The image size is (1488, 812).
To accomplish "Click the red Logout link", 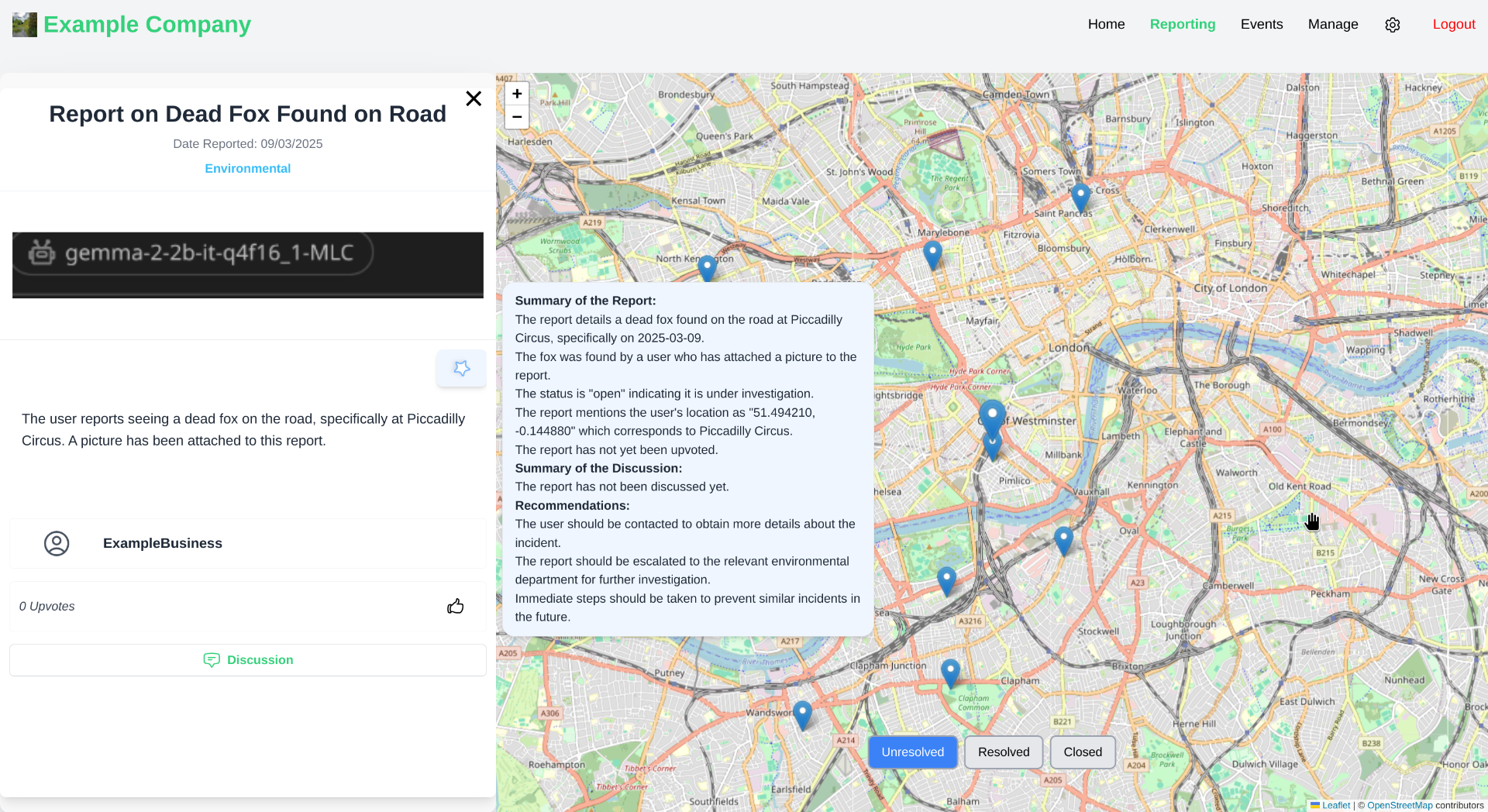I will pos(1453,24).
